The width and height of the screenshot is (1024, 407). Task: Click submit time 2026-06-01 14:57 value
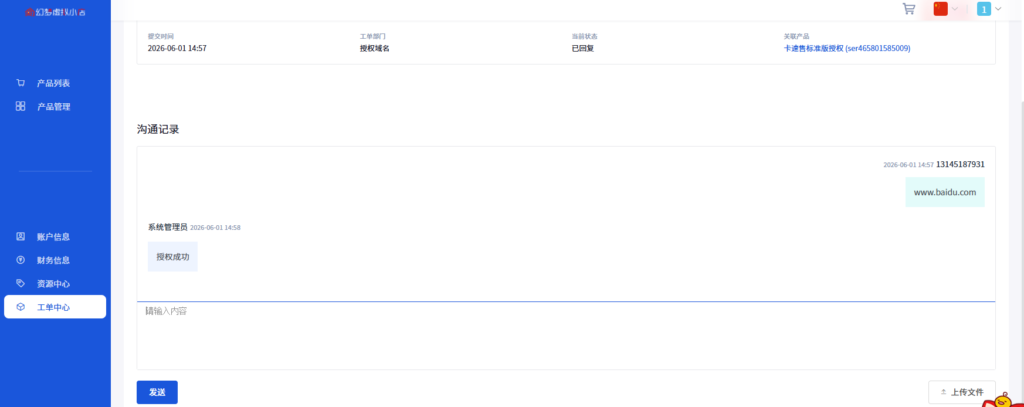point(177,48)
